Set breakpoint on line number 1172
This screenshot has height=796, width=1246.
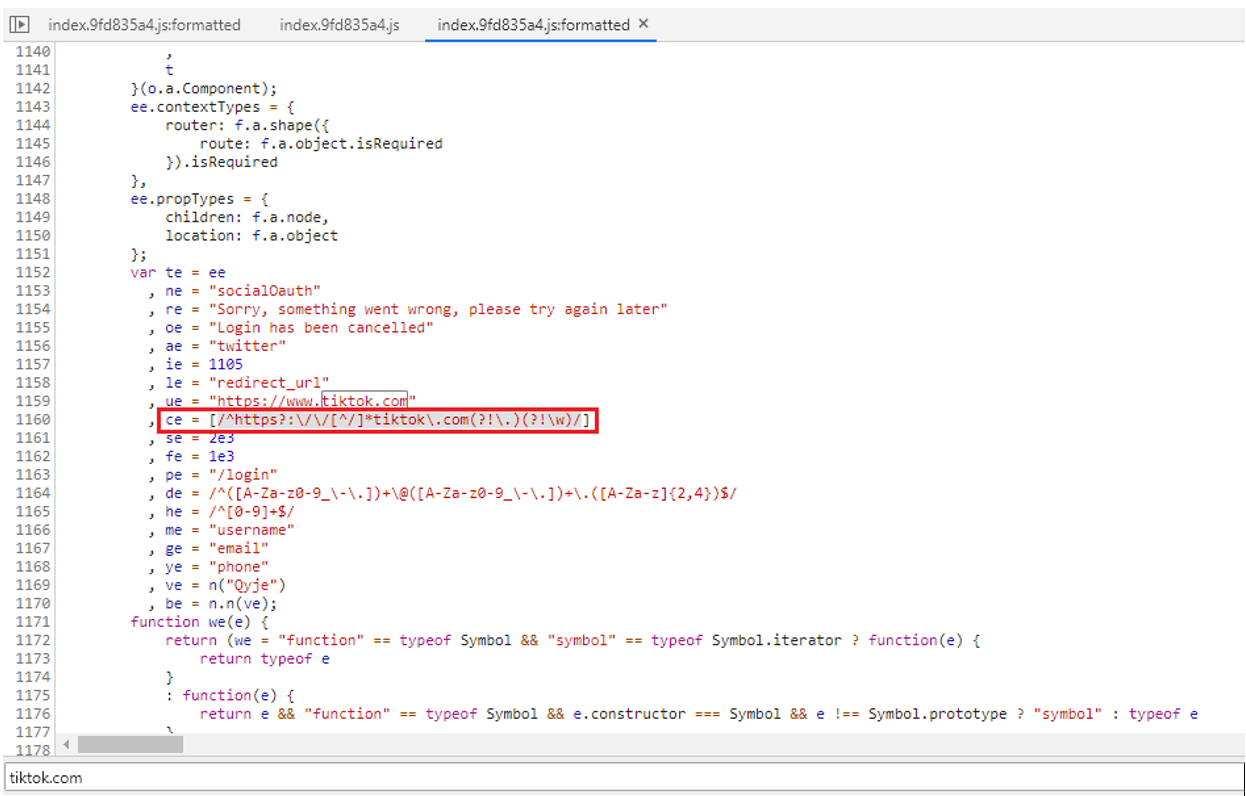(x=33, y=640)
